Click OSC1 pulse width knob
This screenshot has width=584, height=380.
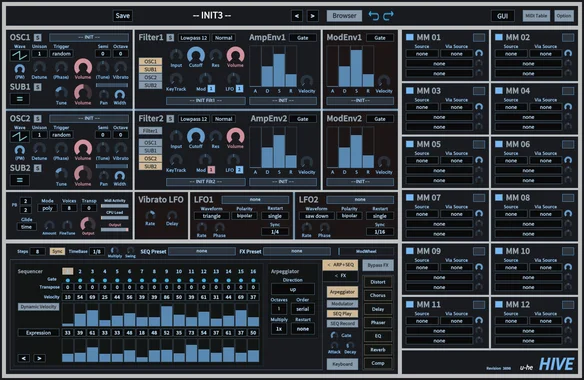20,69
